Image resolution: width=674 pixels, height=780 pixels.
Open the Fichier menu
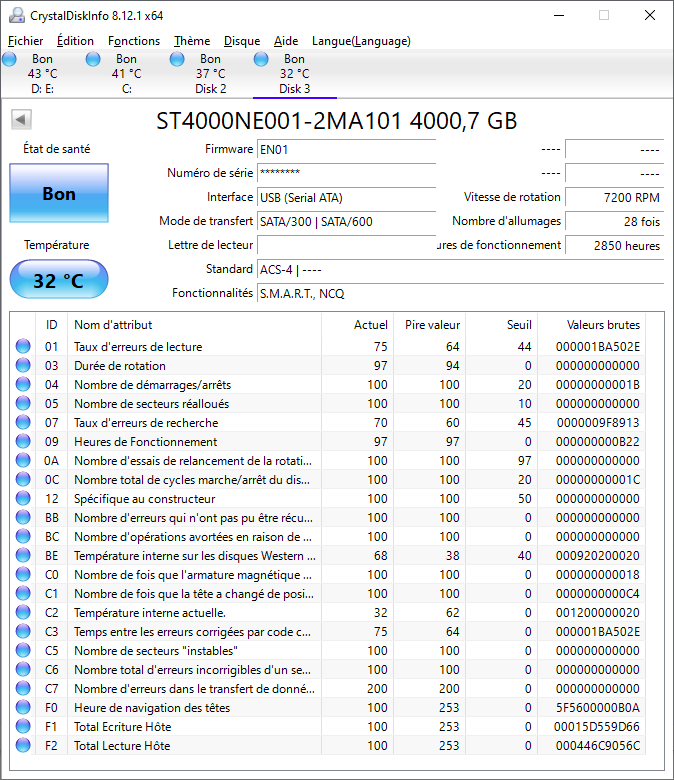(x=25, y=41)
